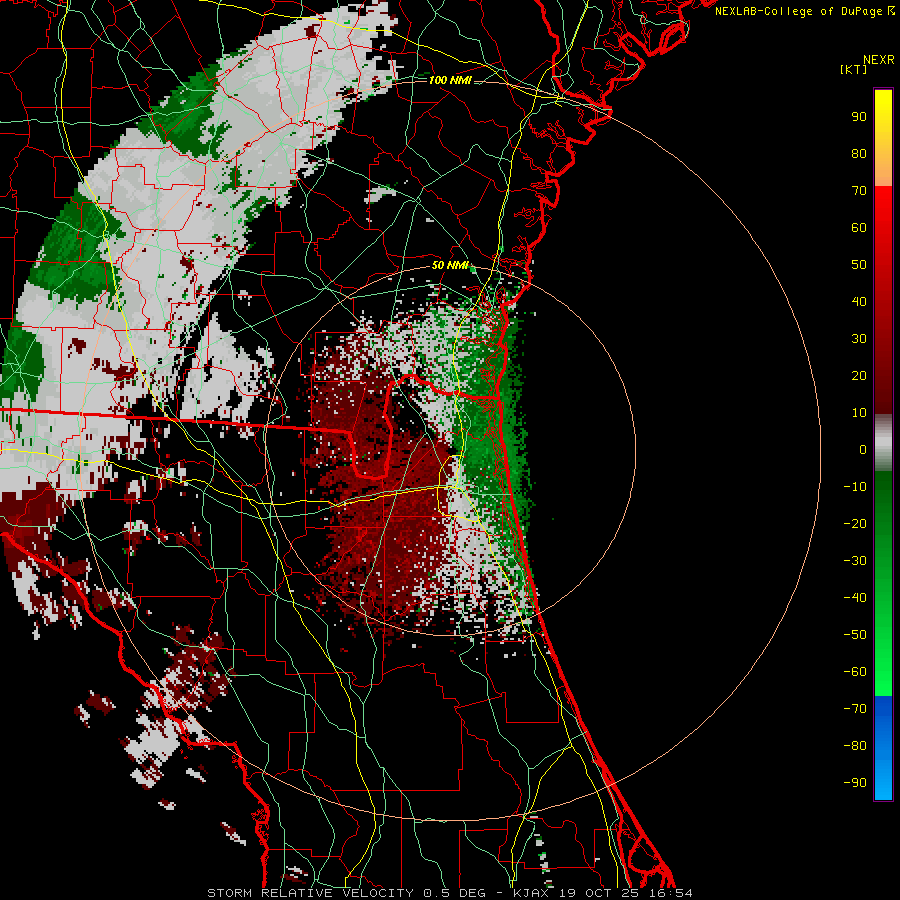
Task: Click the -20 value on the color scale
Action: coord(855,523)
